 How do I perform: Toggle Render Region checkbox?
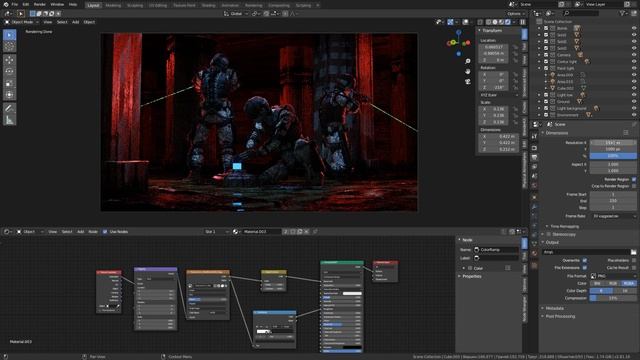[634, 179]
